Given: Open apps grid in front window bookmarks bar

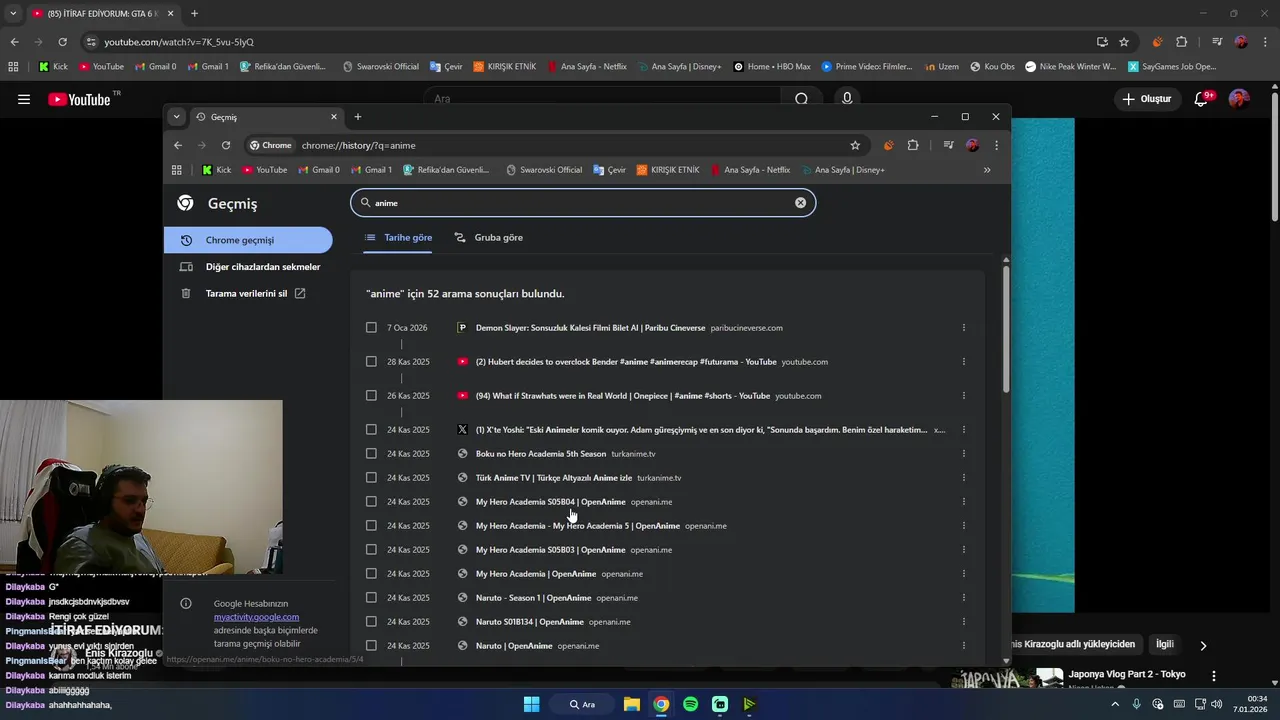Looking at the screenshot, I should coord(177,170).
